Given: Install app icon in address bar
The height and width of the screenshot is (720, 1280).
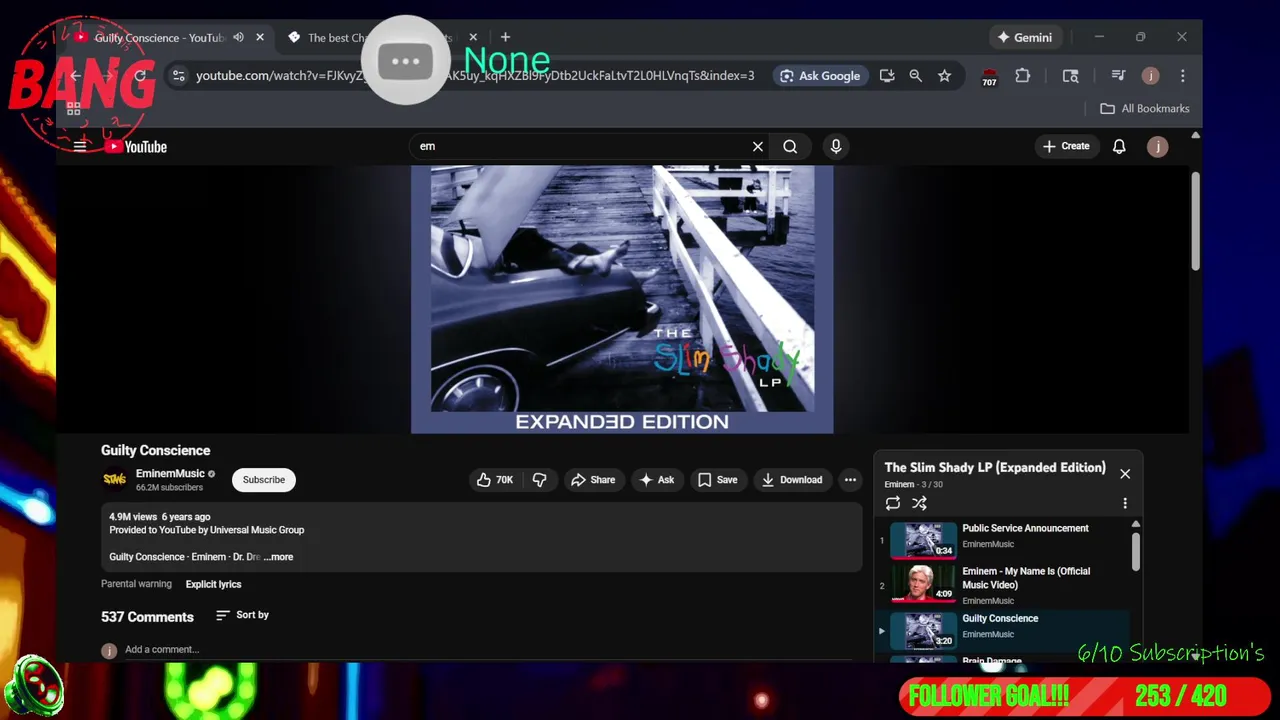Looking at the screenshot, I should point(887,76).
